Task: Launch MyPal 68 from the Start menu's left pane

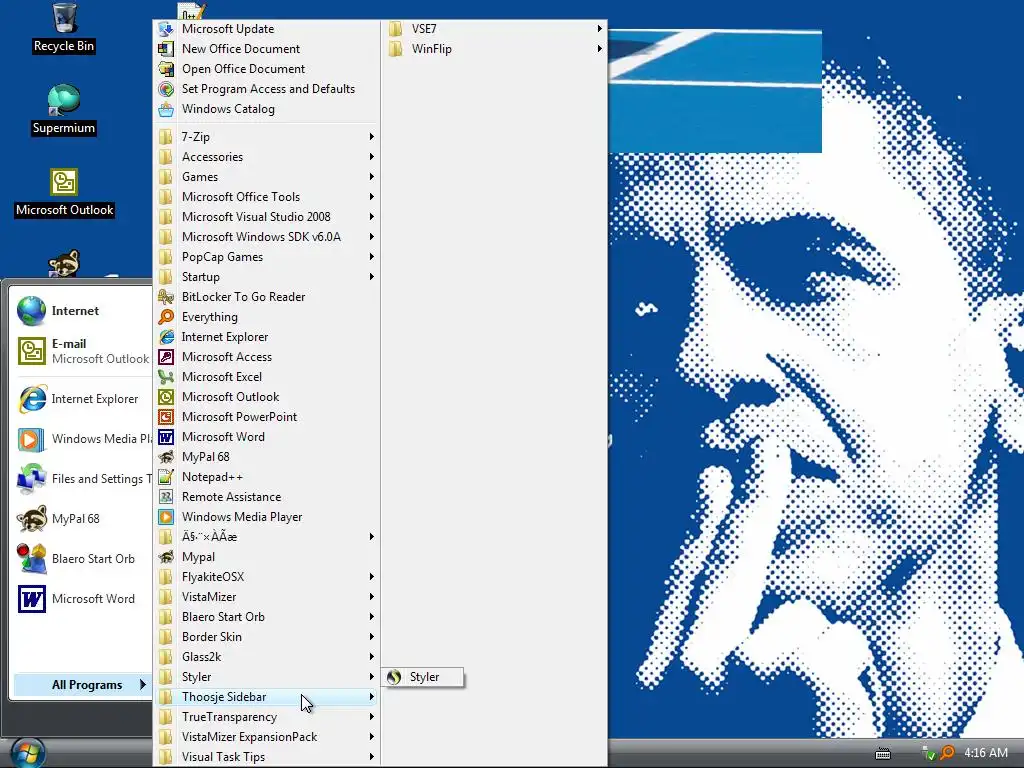Action: coord(82,519)
